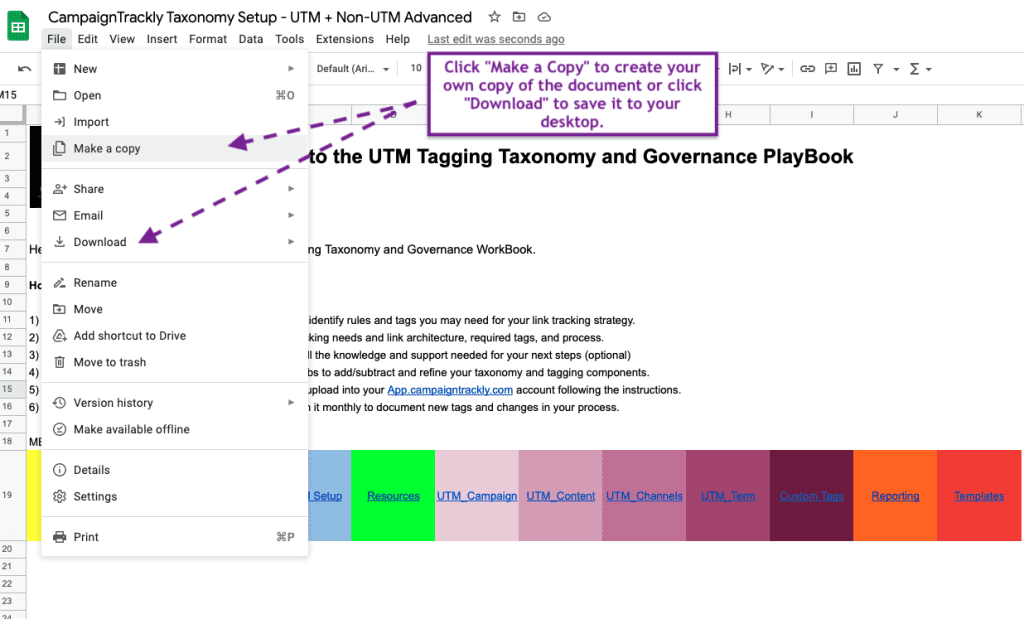Open Details from the File menu
The height and width of the screenshot is (619, 1024).
click(174, 469)
